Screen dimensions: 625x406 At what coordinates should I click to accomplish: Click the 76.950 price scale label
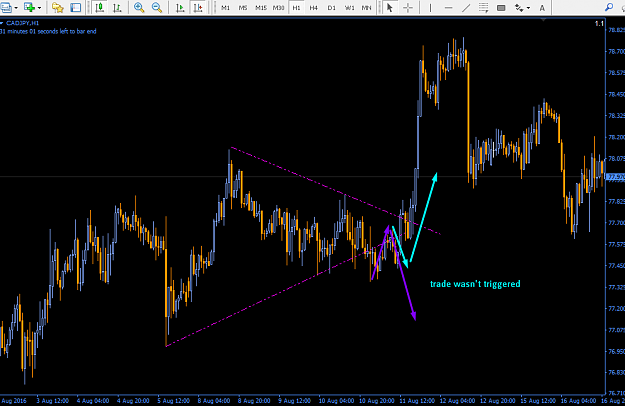616,351
